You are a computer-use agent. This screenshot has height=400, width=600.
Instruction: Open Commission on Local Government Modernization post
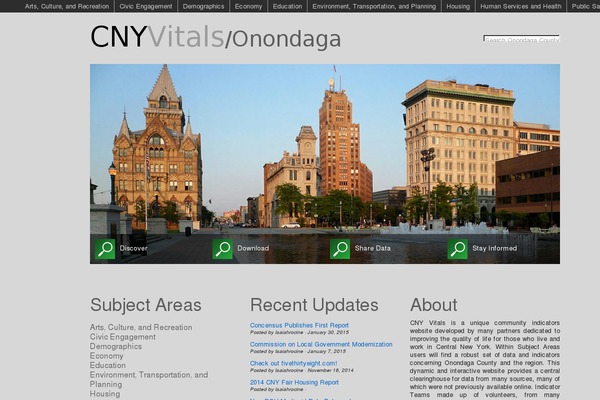[x=321, y=344]
